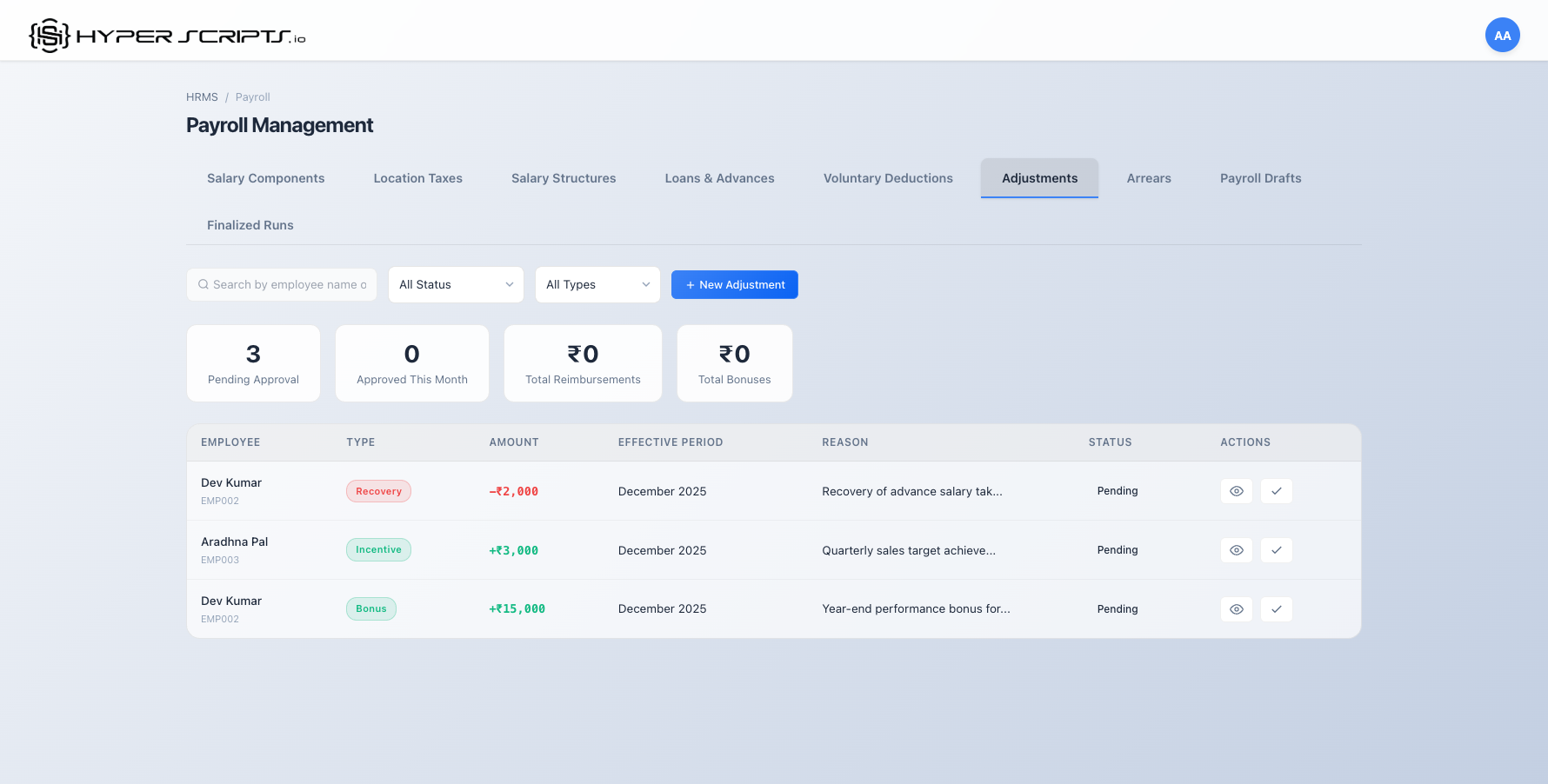Viewport: 1548px width, 784px height.
Task: View Aradhna Pal's Incentive adjustment details
Action: click(1236, 550)
